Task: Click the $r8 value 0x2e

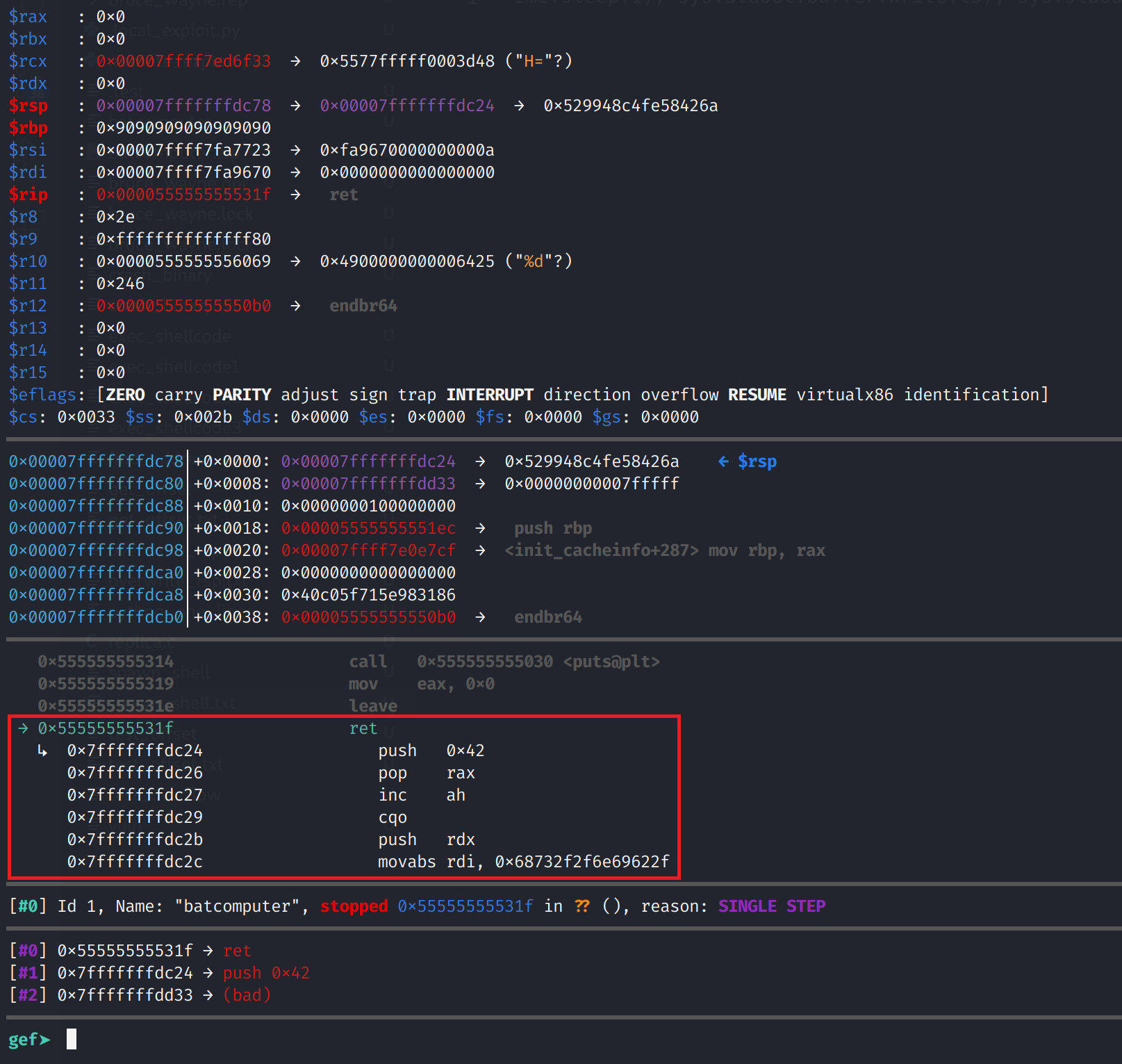Action: click(x=115, y=217)
